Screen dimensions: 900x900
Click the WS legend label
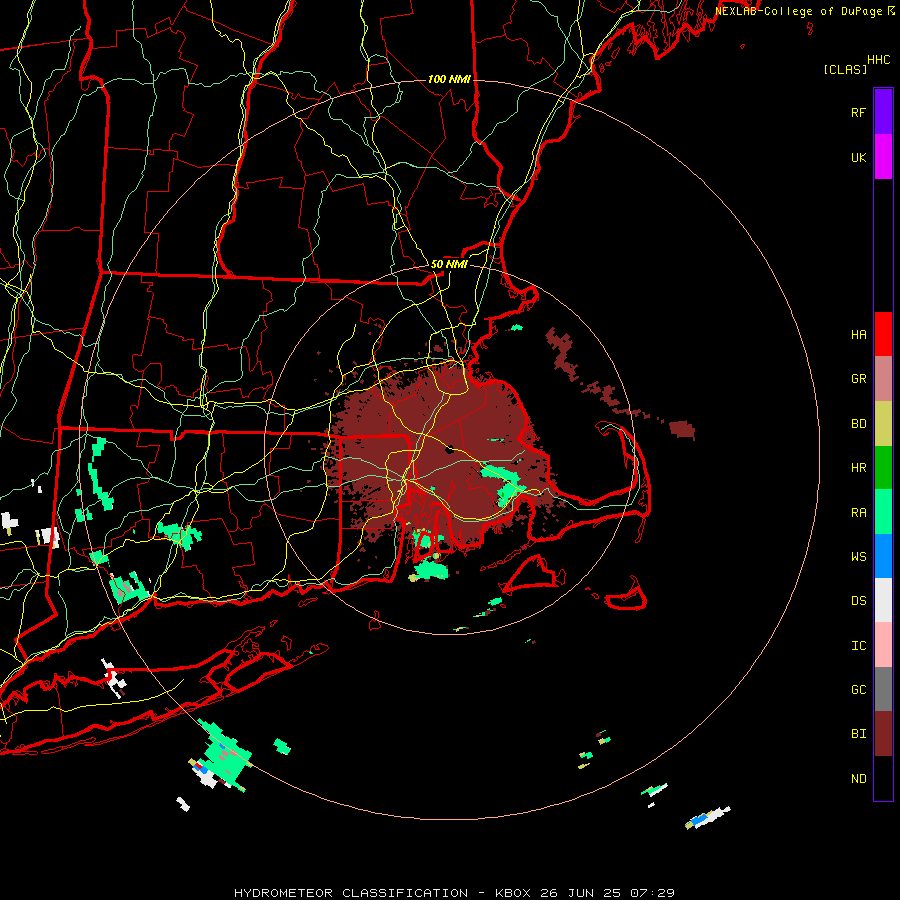(x=858, y=556)
